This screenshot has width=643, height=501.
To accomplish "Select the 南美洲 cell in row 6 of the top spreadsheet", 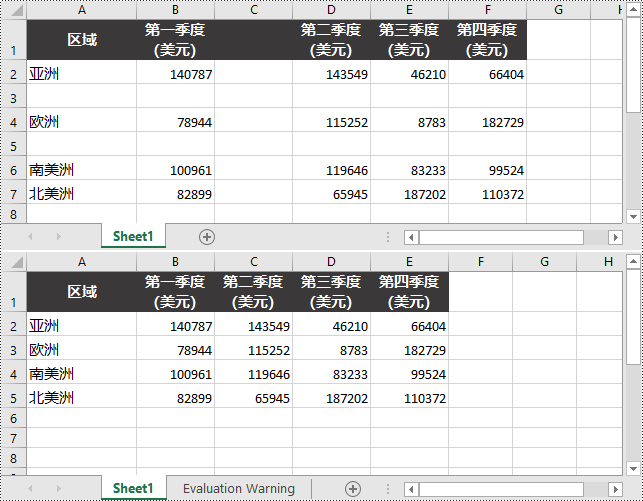I will click(x=82, y=168).
